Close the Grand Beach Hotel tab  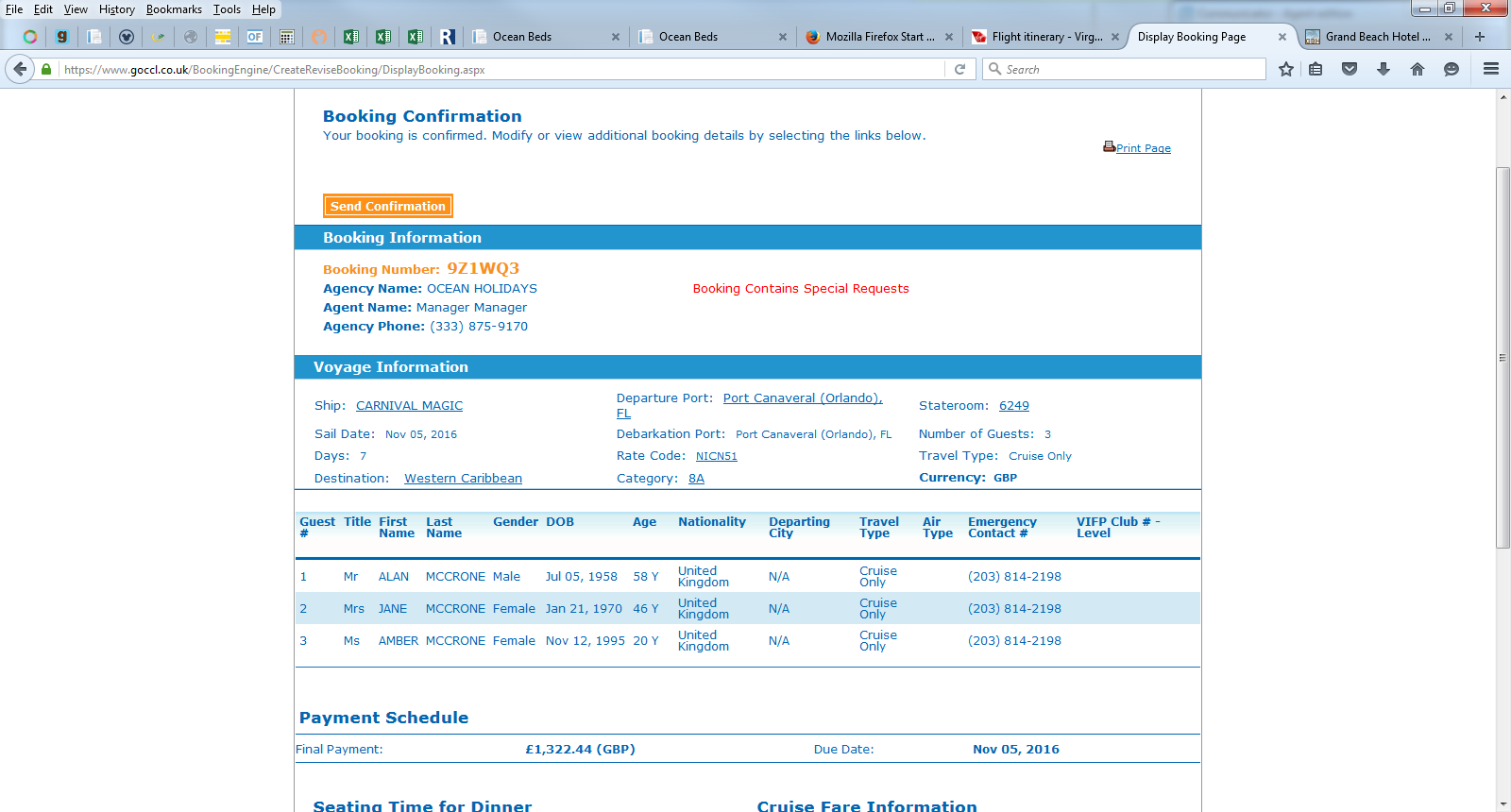click(1449, 37)
